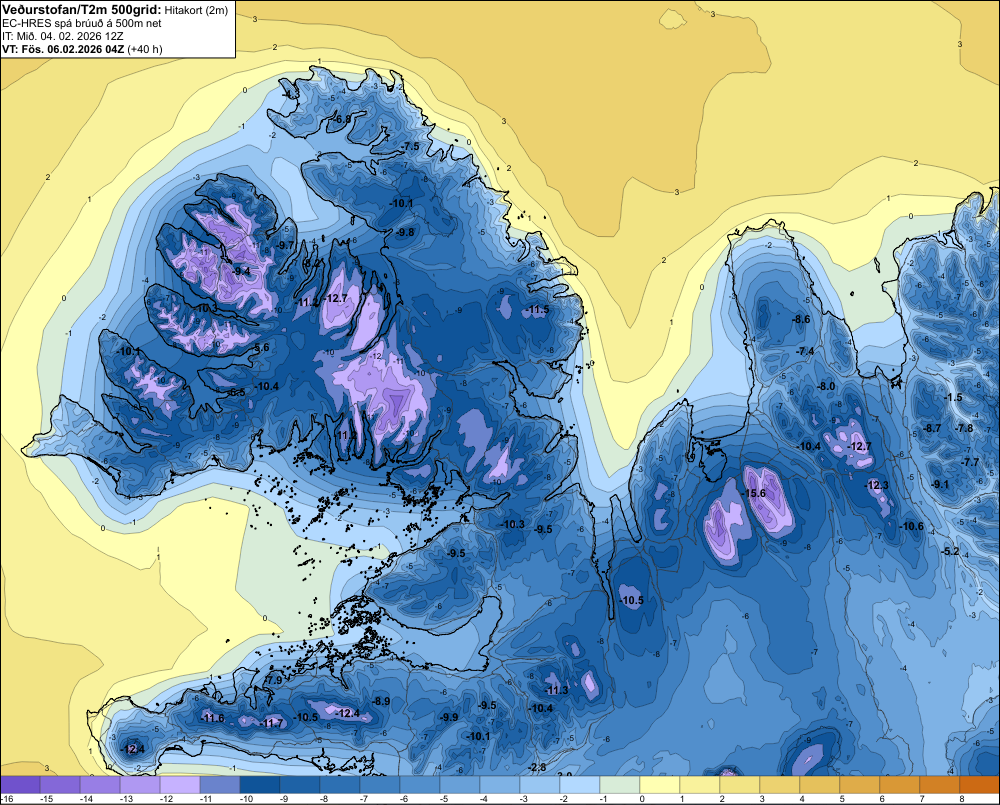Pick the legend swatch between -16 and -15

coord(20,785)
